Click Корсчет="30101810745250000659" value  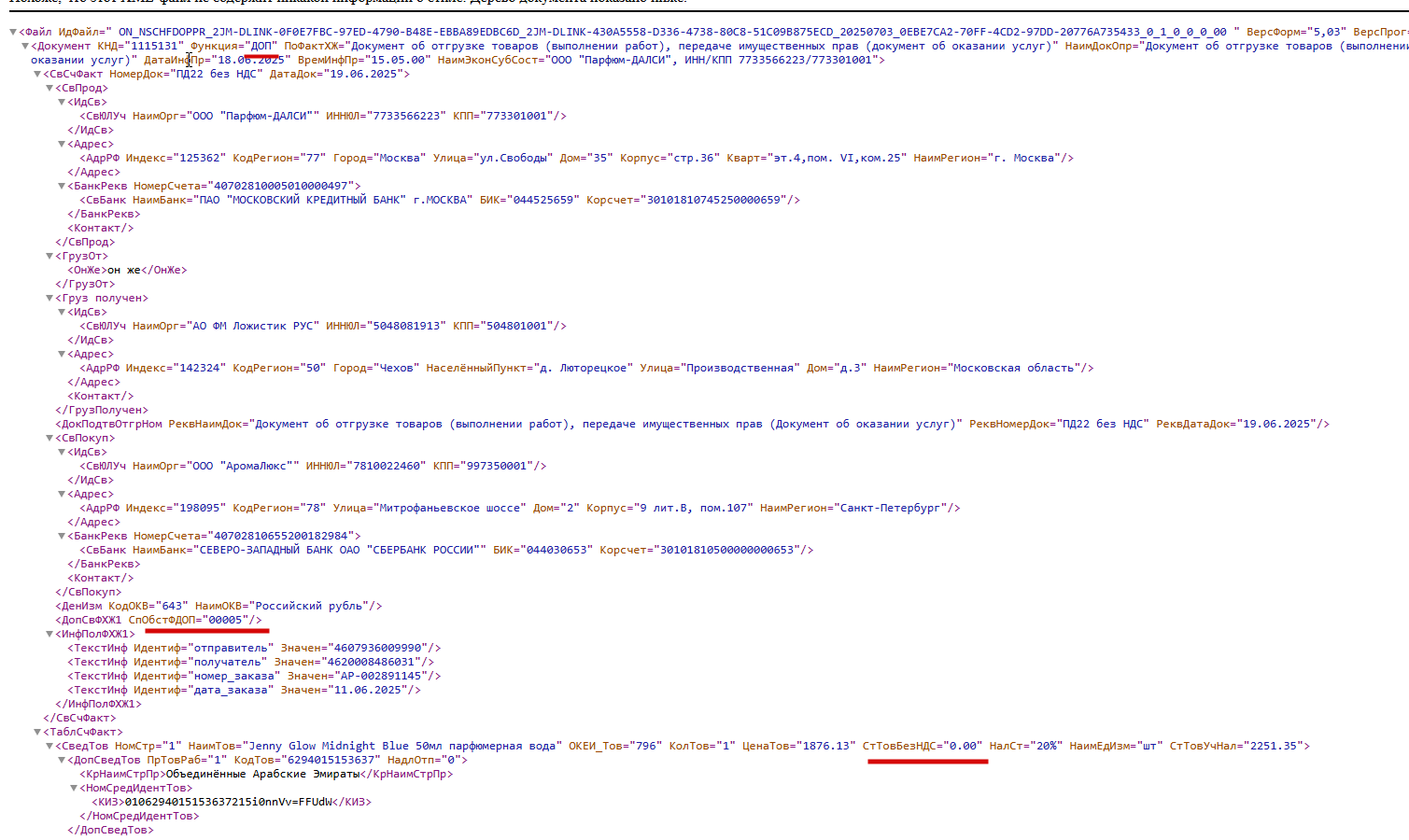point(686,200)
